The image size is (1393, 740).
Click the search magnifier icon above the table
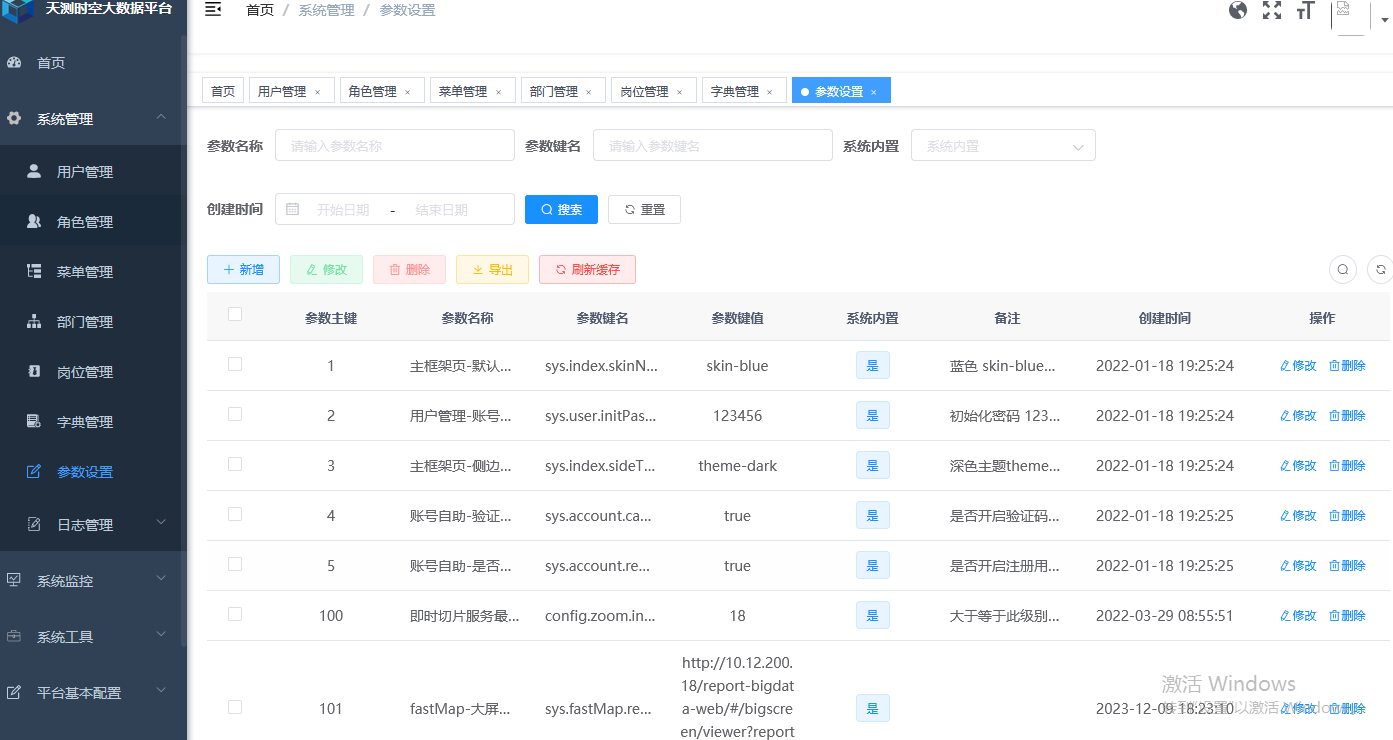(1342, 269)
